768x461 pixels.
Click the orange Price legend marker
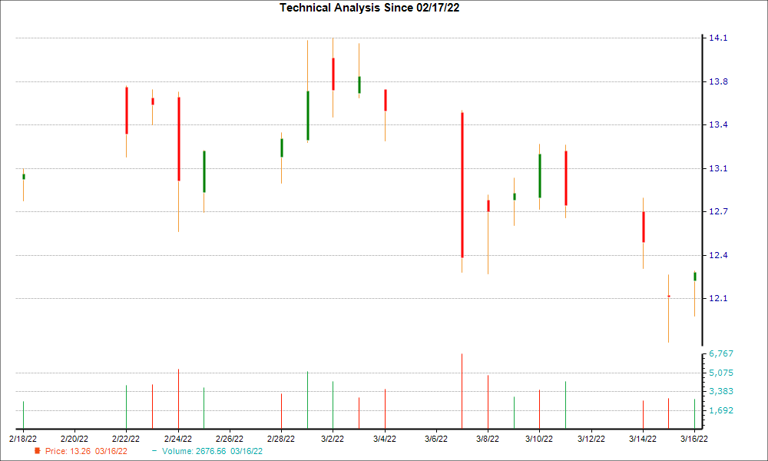(x=37, y=451)
